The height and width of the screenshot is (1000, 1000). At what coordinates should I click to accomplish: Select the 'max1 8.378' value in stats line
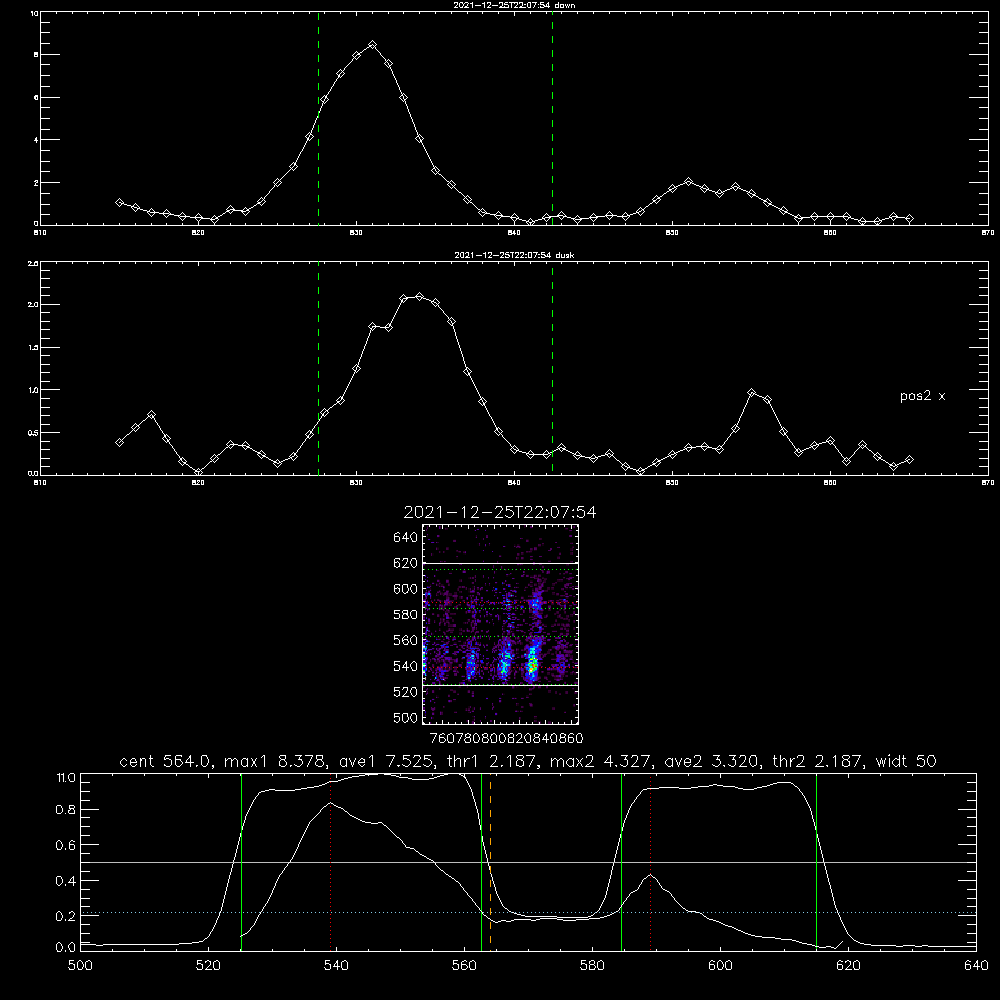276,761
